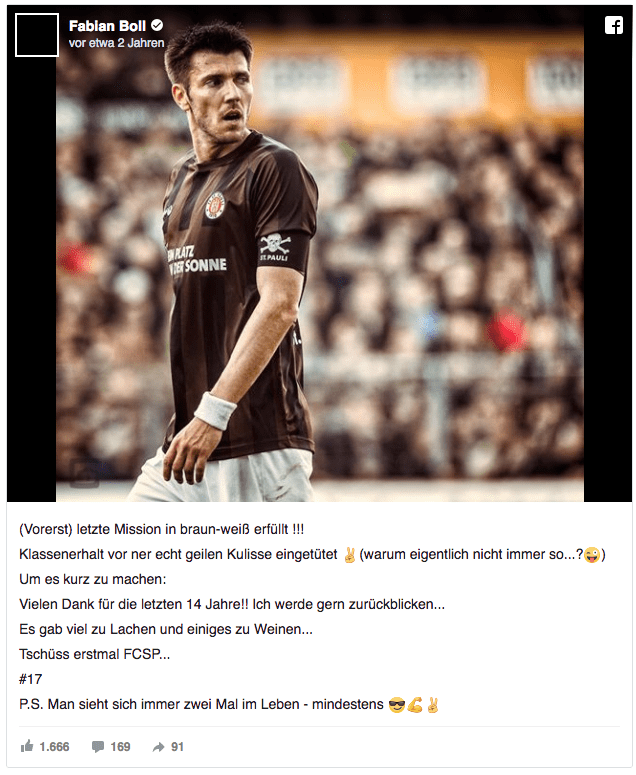The width and height of the screenshot is (636, 775).
Task: Click the victory hand emoji after 'eingetütet'
Action: 349,555
